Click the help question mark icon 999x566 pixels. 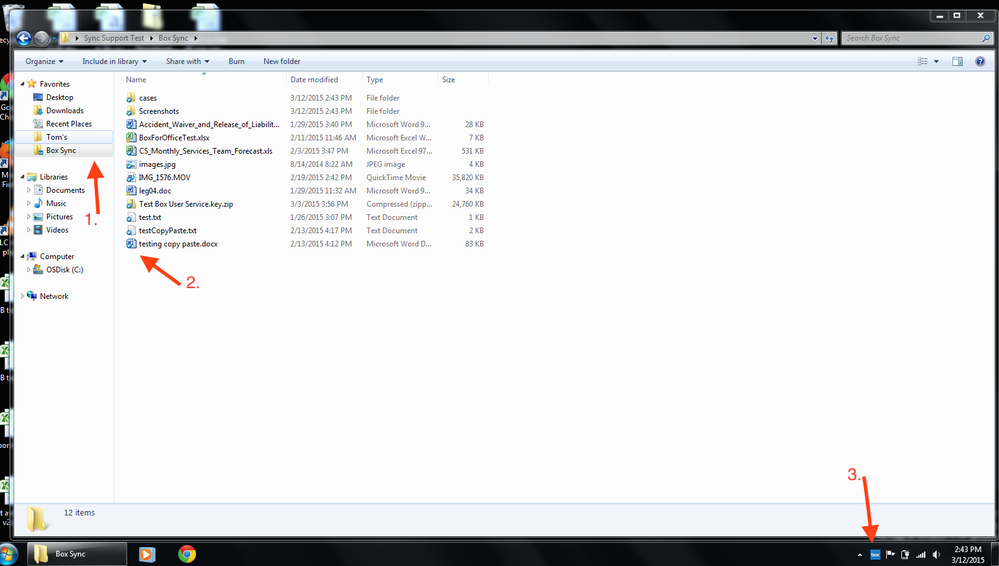coord(980,61)
